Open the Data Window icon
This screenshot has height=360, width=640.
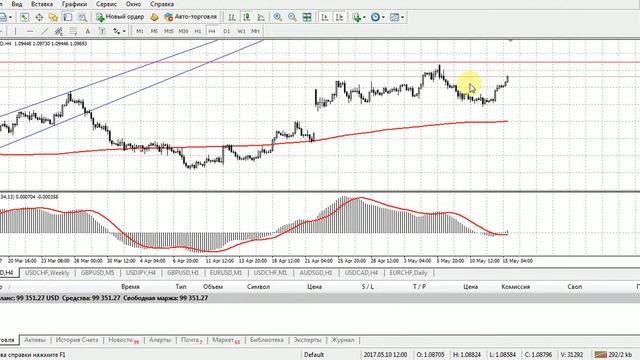(39, 17)
